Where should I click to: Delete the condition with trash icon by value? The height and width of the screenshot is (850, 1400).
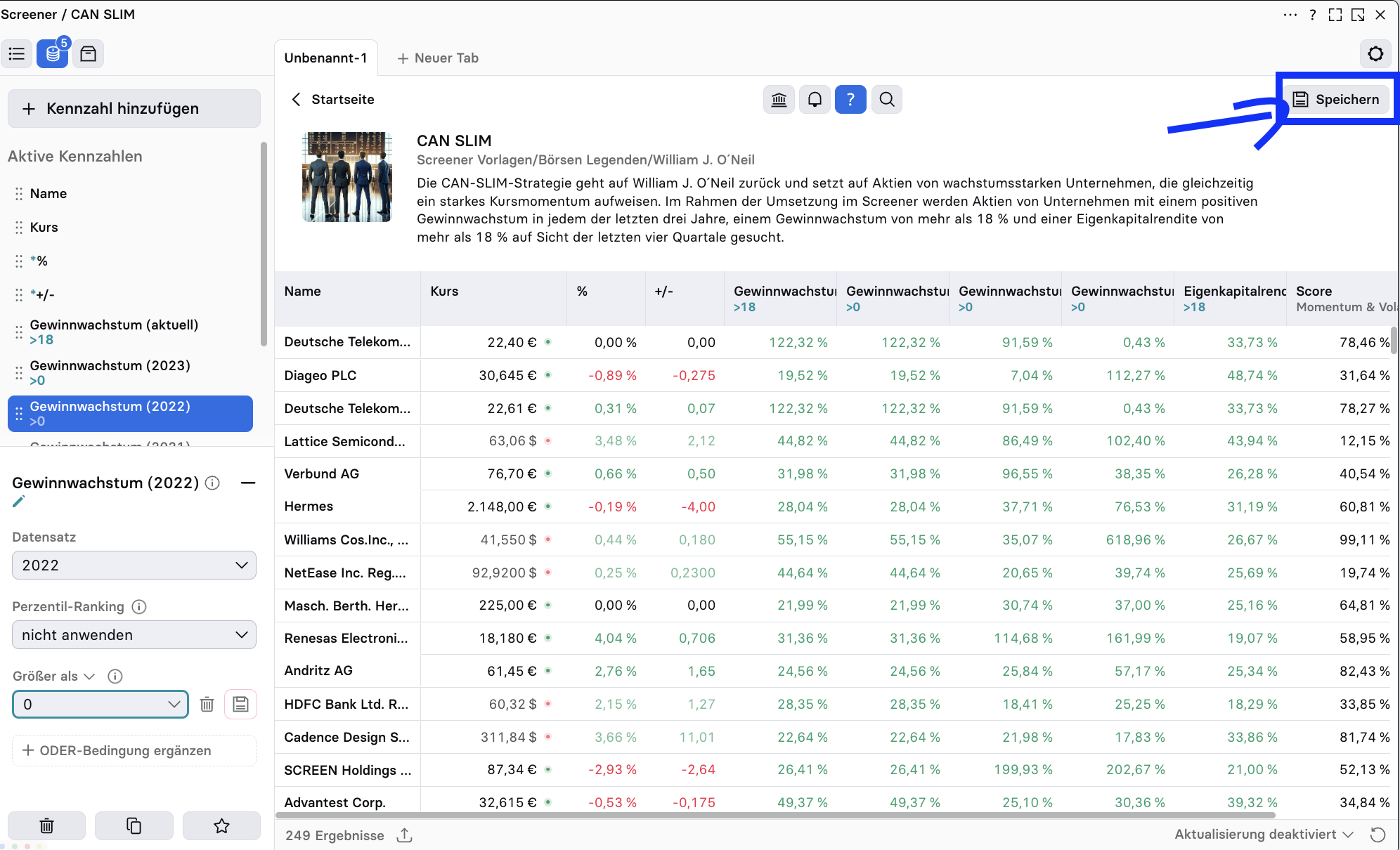[207, 705]
